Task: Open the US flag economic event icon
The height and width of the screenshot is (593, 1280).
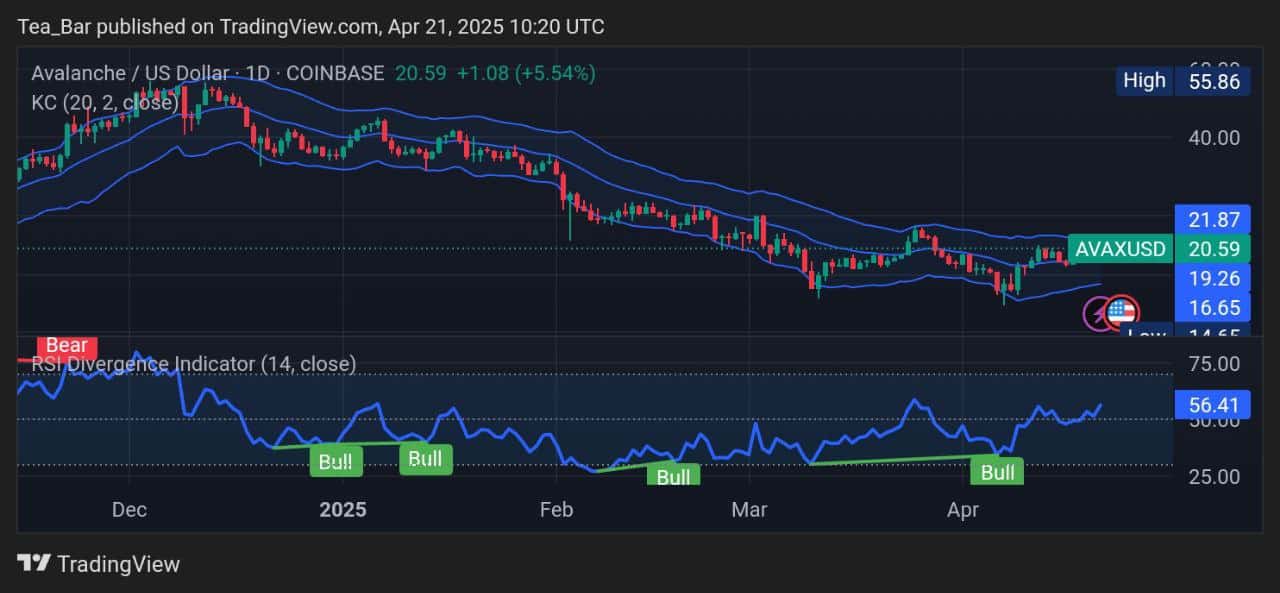Action: pyautogui.click(x=1122, y=312)
